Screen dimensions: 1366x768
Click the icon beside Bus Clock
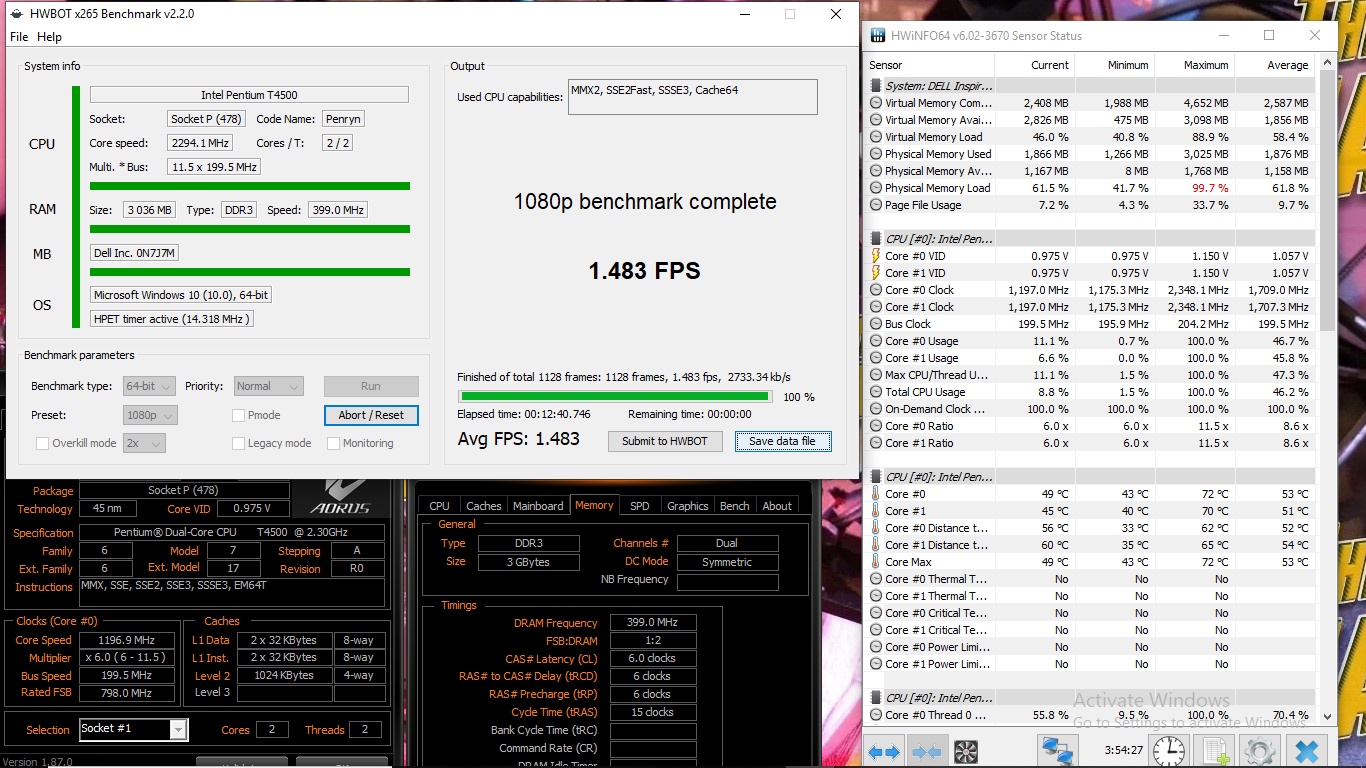point(876,324)
